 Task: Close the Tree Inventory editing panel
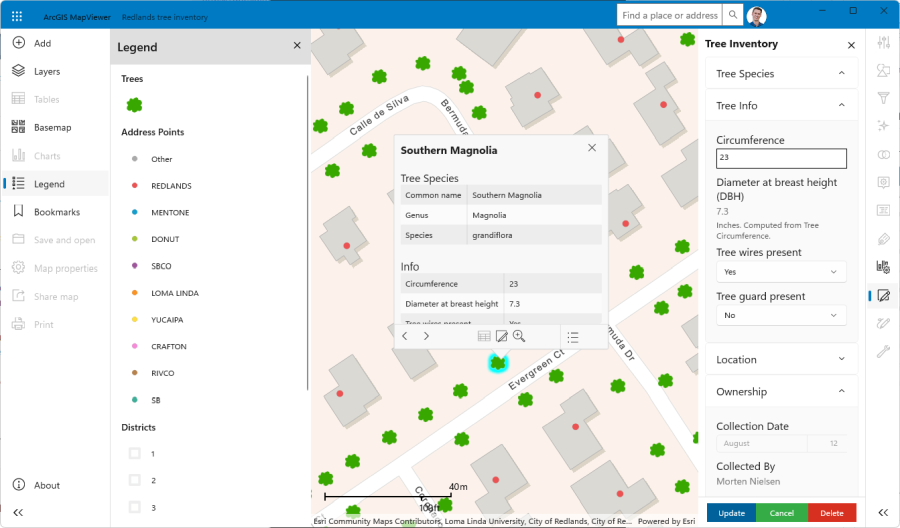pos(851,45)
